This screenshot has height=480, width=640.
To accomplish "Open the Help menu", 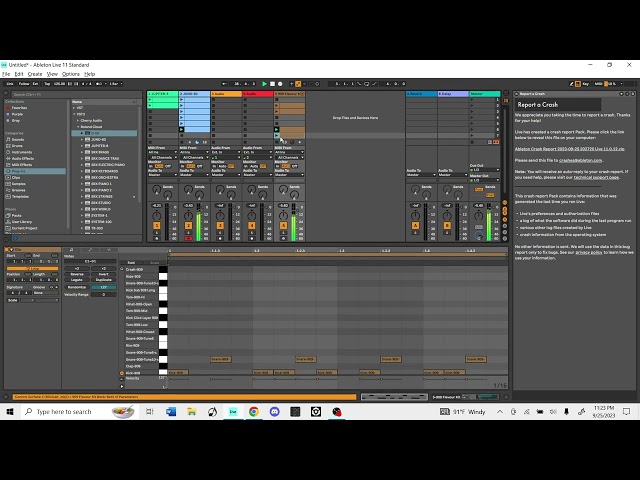I will [89, 74].
